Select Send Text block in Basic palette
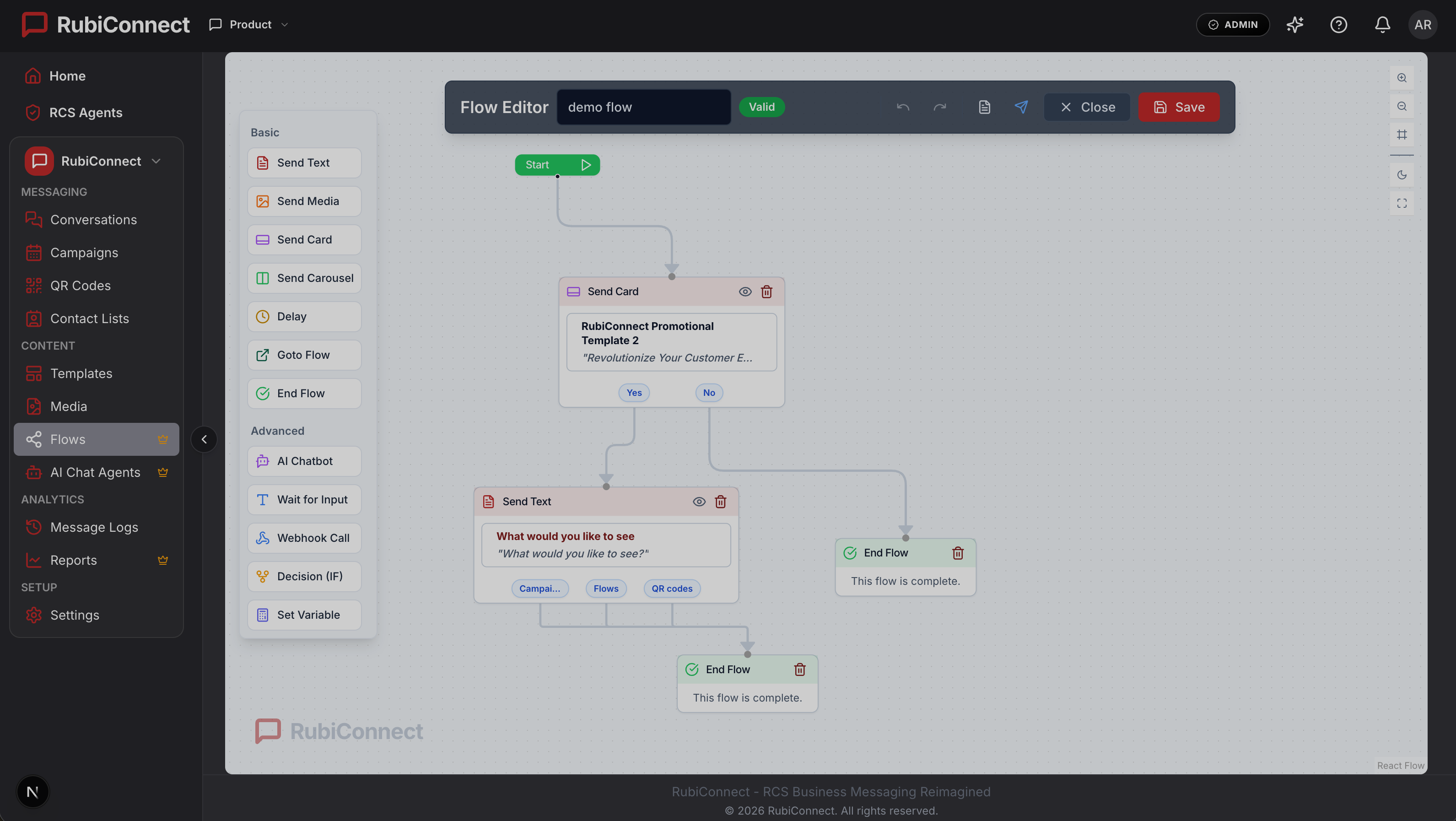 [x=304, y=163]
